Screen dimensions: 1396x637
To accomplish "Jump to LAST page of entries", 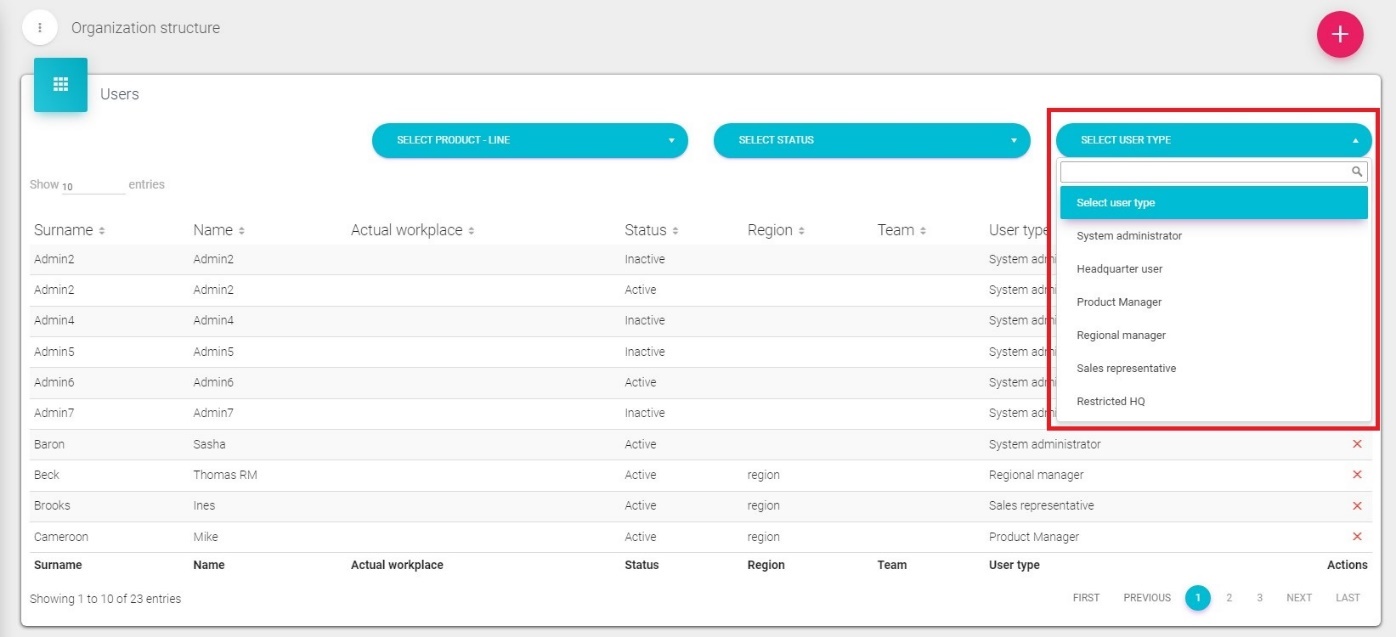I will coord(1347,598).
